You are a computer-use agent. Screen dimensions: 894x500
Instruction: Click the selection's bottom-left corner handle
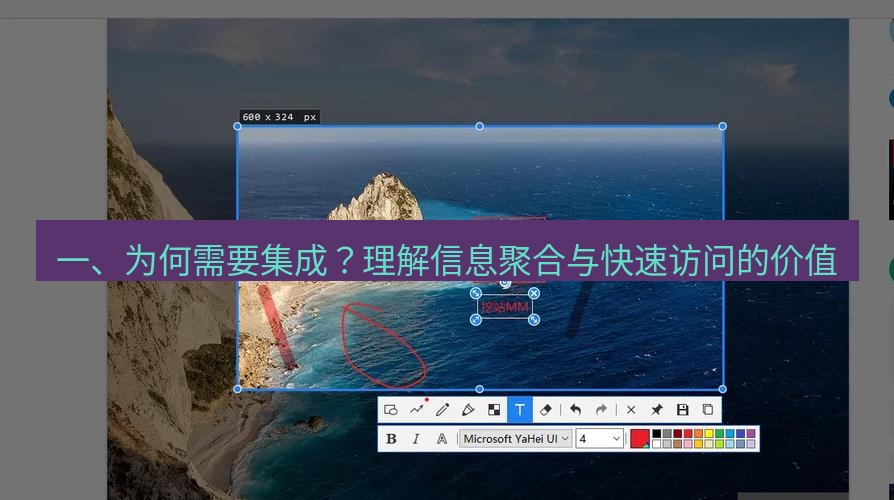pos(238,389)
